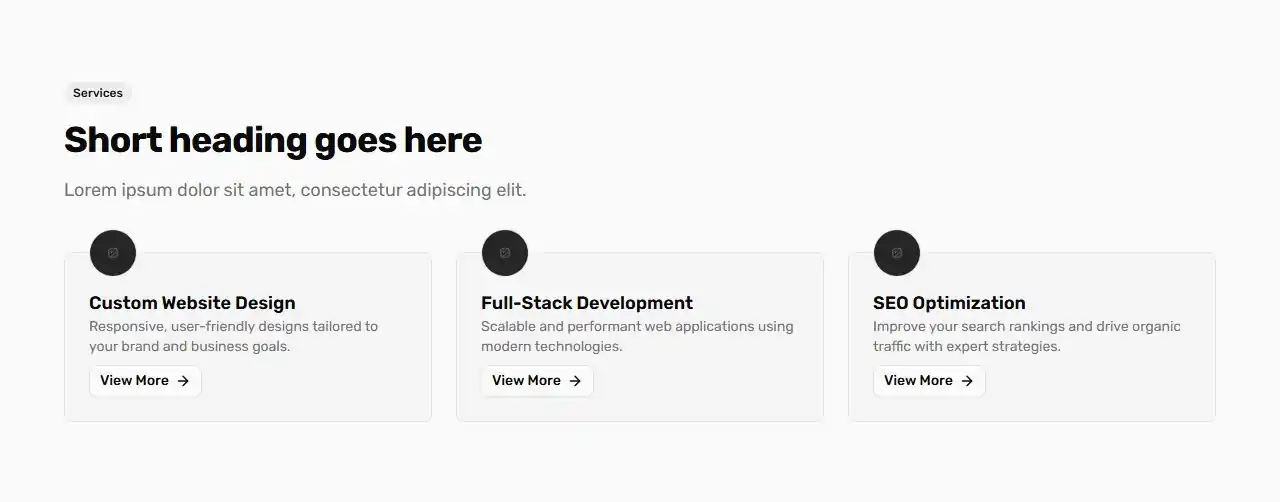1280x502 pixels.
Task: Click the arrow icon in Custom Website Design's button
Action: click(x=183, y=381)
